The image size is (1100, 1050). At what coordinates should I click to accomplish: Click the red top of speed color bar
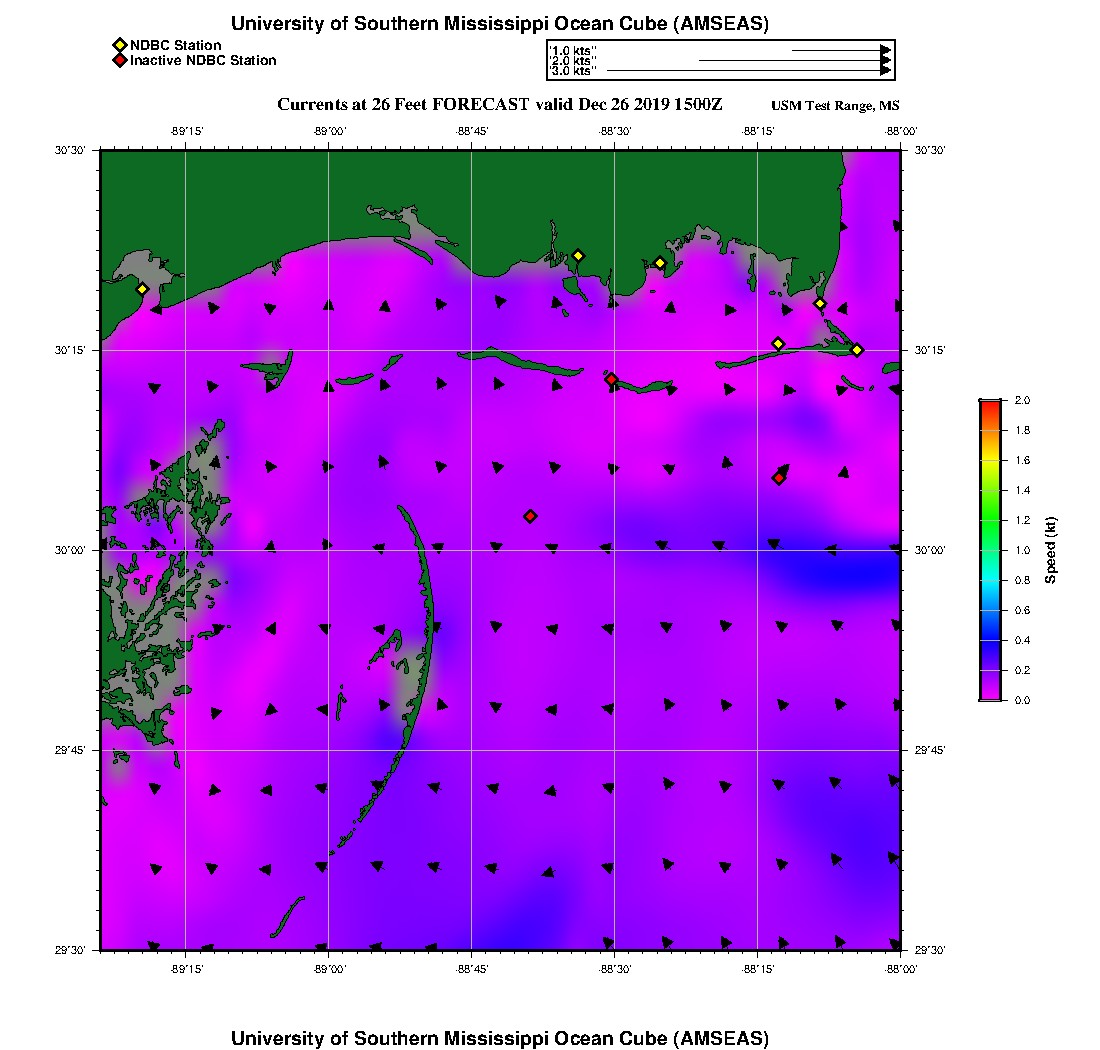click(x=990, y=404)
